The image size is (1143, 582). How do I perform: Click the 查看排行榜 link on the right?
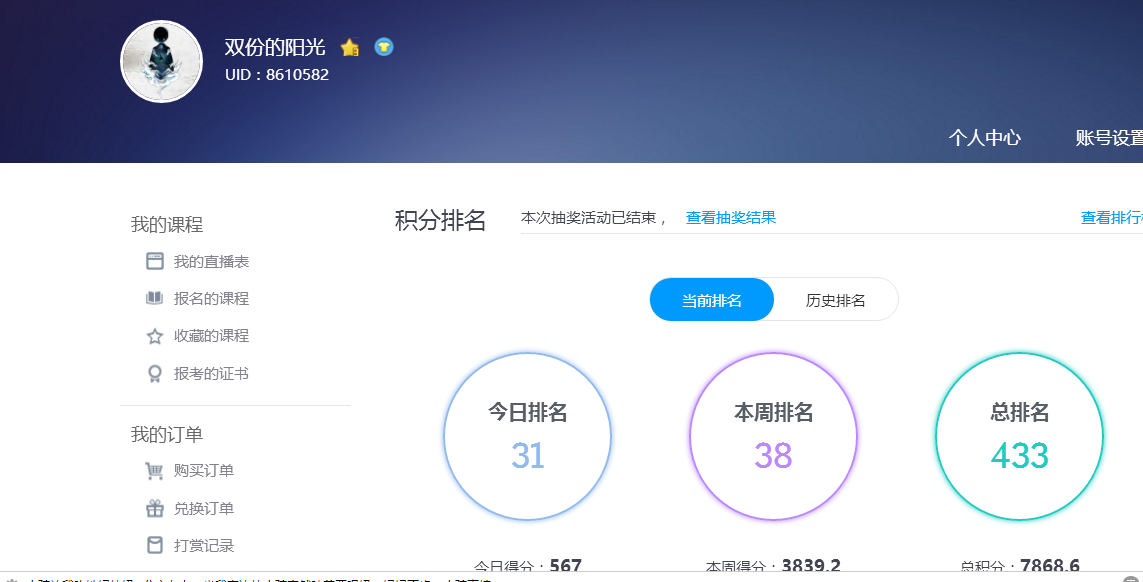[x=1111, y=218]
